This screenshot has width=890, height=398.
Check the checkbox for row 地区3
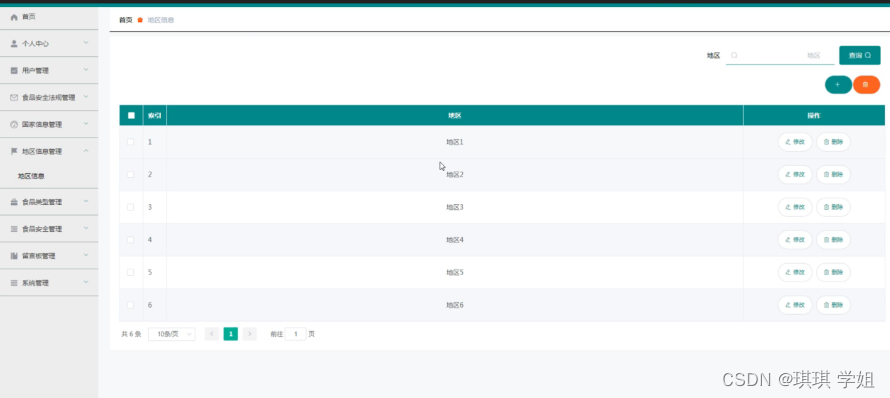(131, 207)
